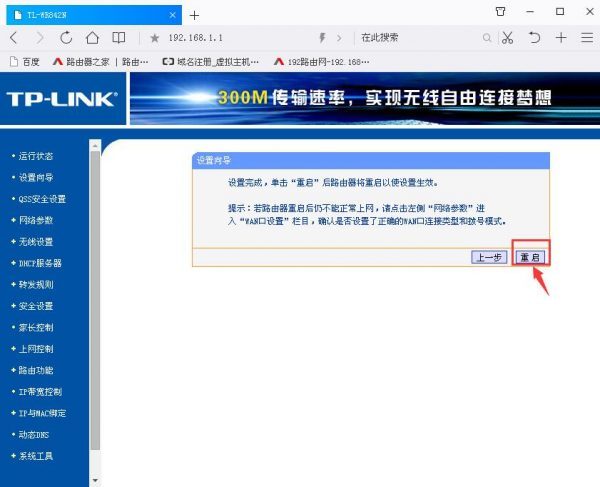This screenshot has height=487, width=600.
Task: Open the reading view book icon
Action: (119, 38)
